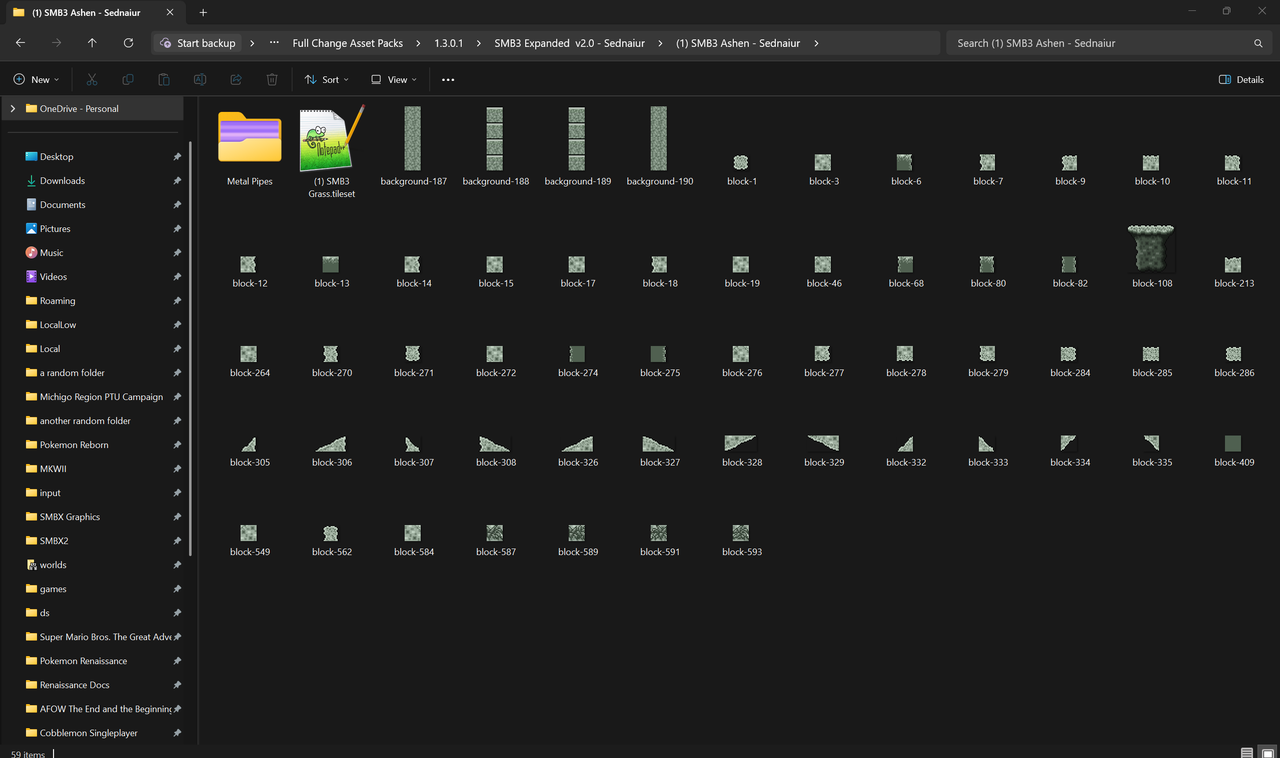Select the Metal Pipes folder
Image resolution: width=1280 pixels, height=758 pixels.
click(x=250, y=146)
